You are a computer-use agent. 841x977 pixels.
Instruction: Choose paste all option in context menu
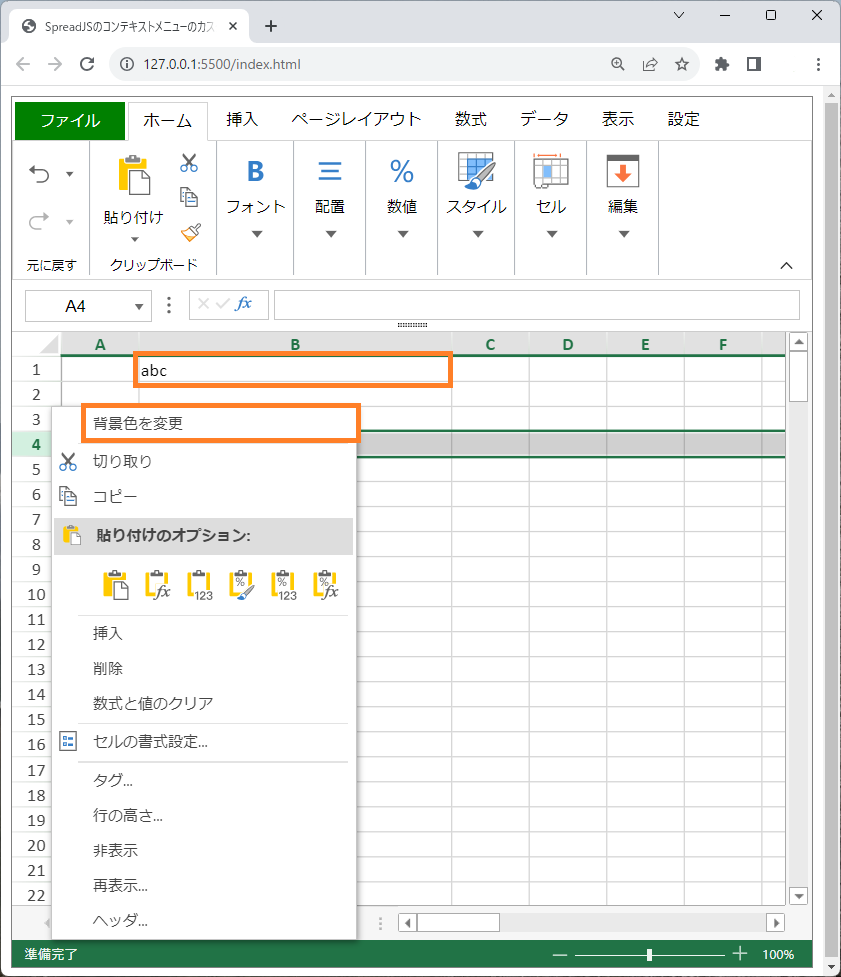116,585
